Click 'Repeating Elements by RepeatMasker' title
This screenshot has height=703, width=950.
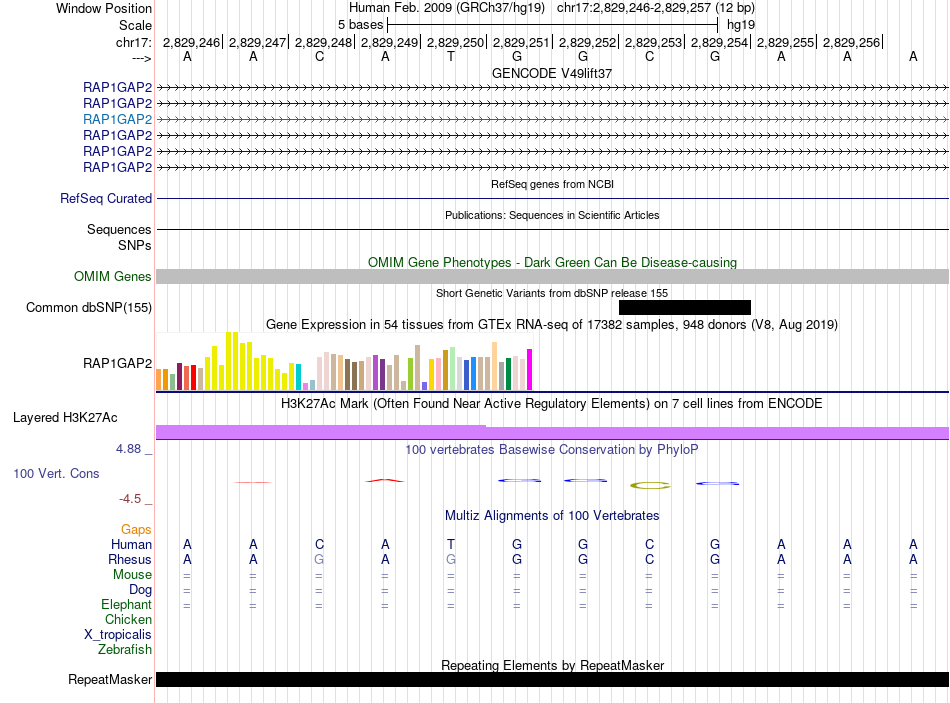pos(553,665)
